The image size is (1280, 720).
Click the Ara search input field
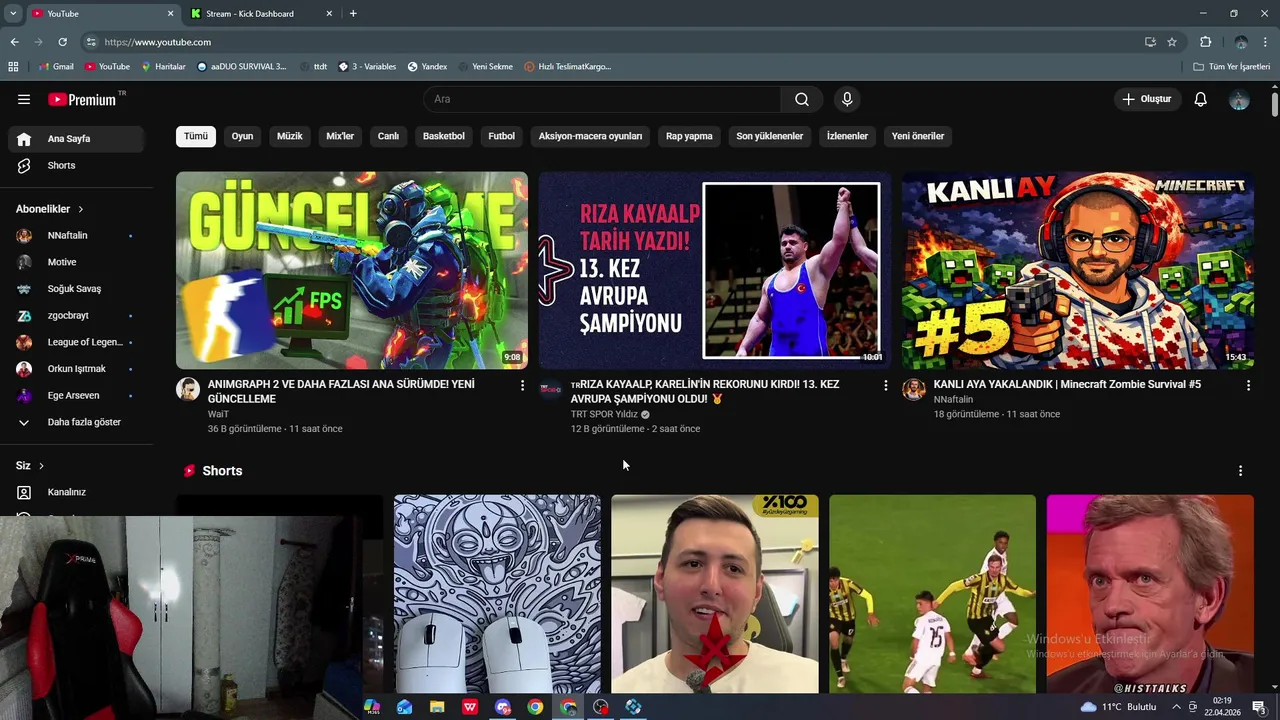pos(602,99)
